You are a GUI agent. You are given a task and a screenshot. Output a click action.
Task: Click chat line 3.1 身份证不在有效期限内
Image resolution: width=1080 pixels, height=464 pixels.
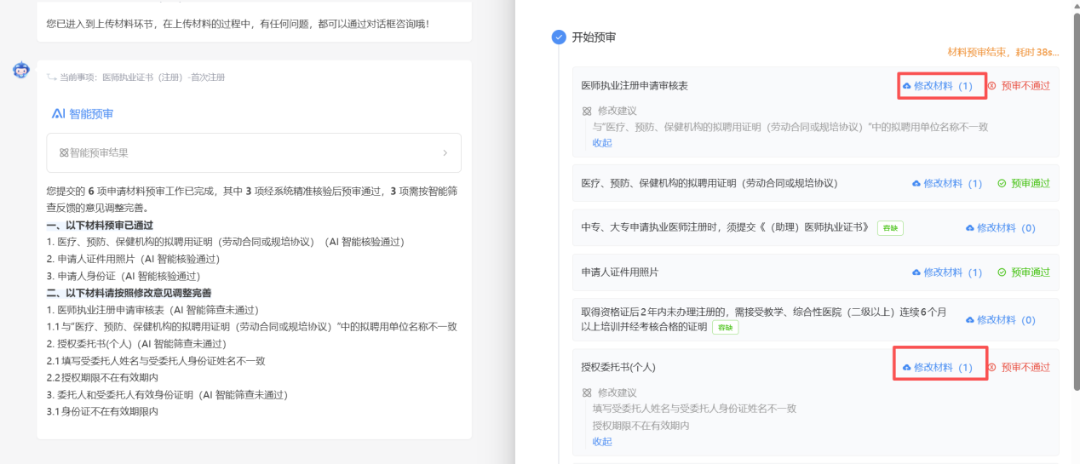coord(103,412)
